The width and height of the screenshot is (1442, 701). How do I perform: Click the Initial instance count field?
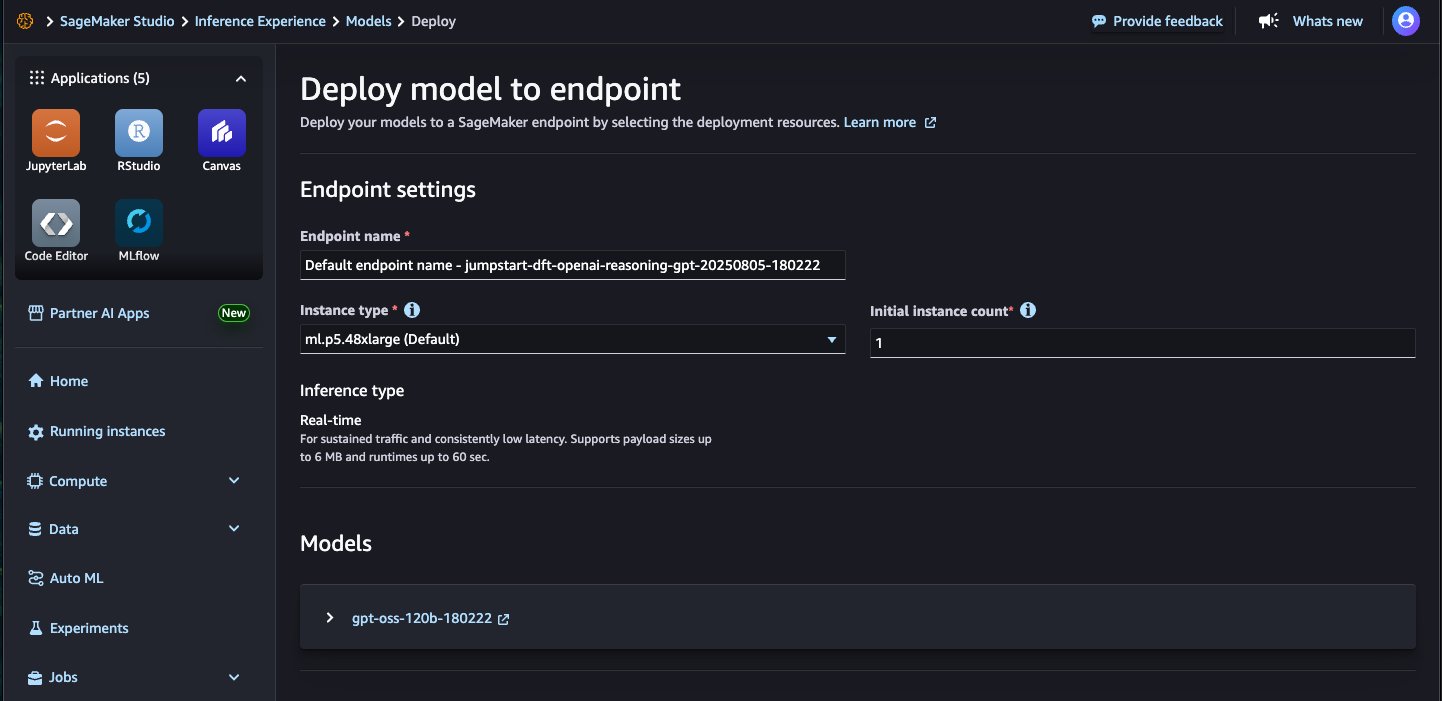pos(1143,343)
